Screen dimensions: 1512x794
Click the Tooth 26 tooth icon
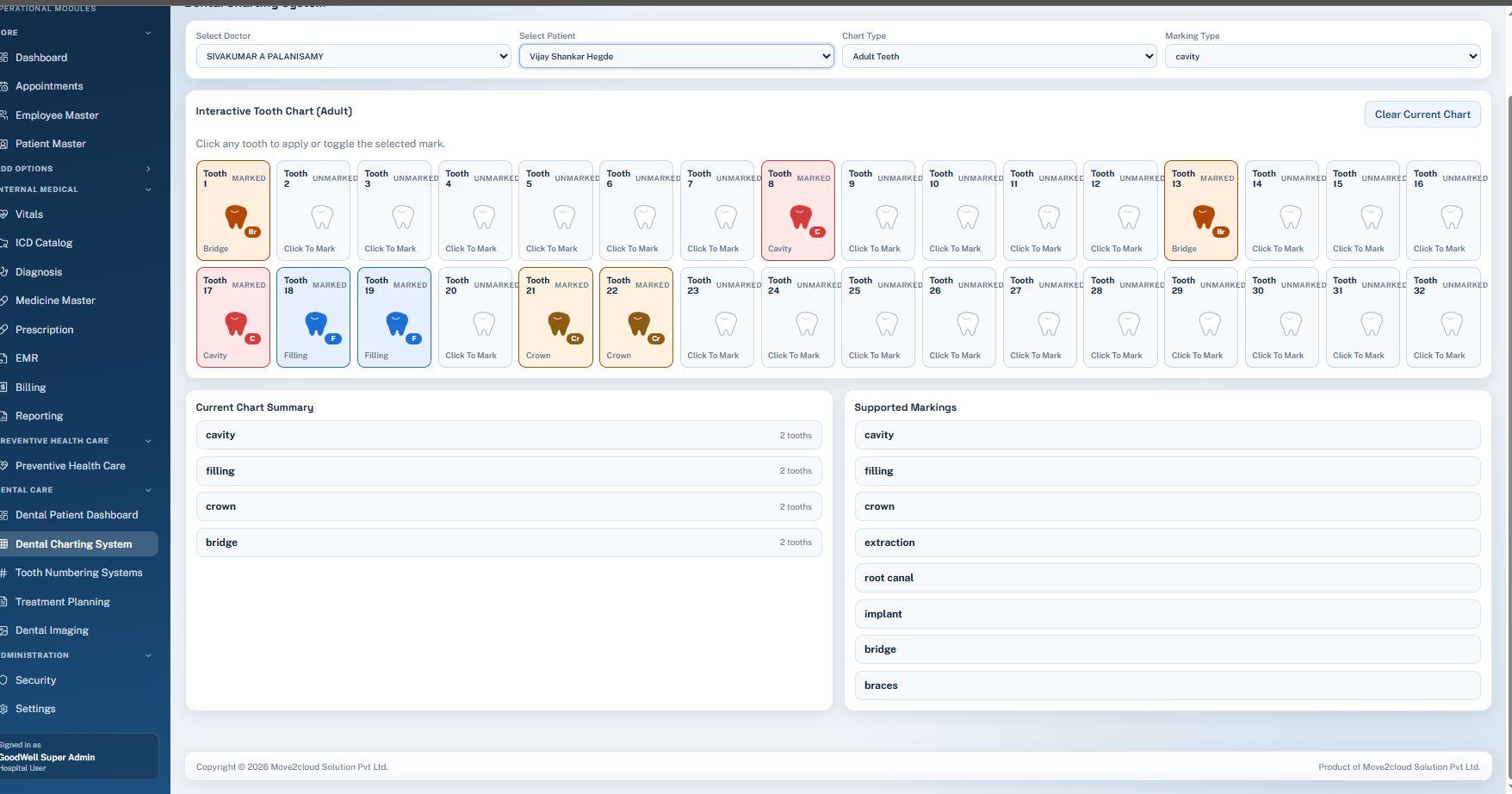pos(968,324)
